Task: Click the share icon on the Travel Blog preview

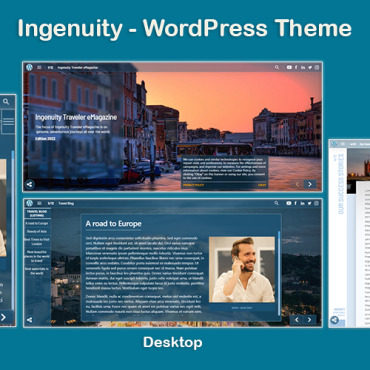Action: (30, 320)
